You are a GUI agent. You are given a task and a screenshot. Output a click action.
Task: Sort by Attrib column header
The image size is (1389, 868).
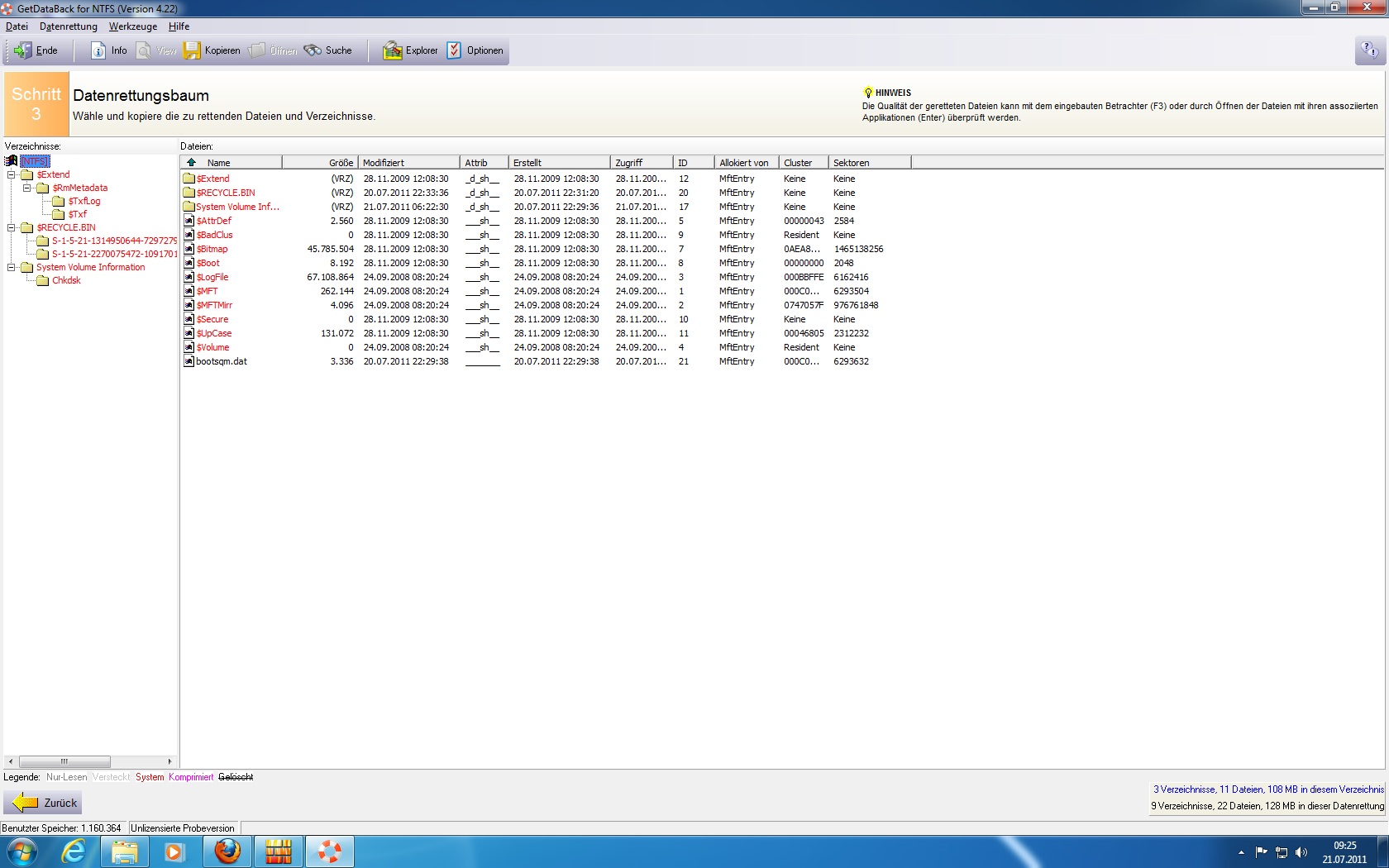(x=484, y=163)
